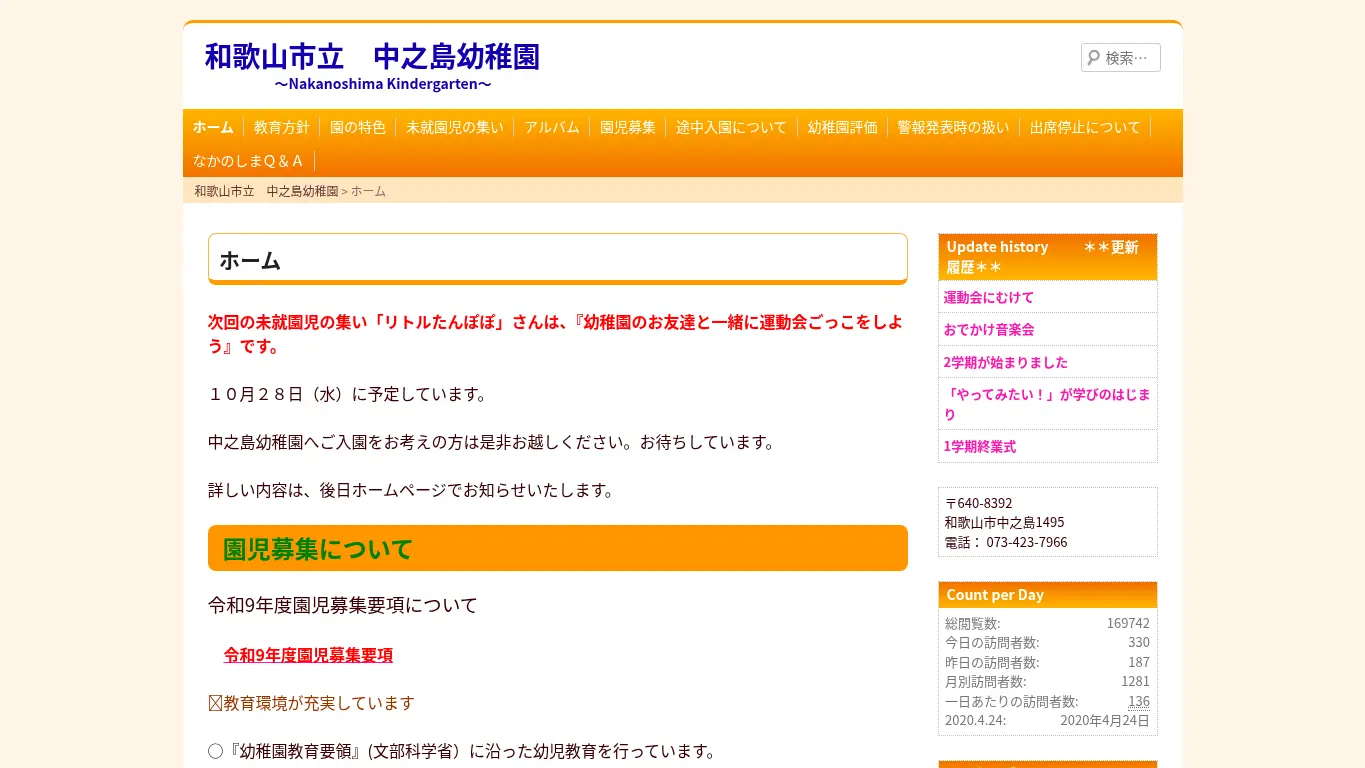Viewport: 1365px width, 768px height.
Task: Click breadcrumb link 和歌山市立 中之島幼稚園
Action: tap(266, 191)
